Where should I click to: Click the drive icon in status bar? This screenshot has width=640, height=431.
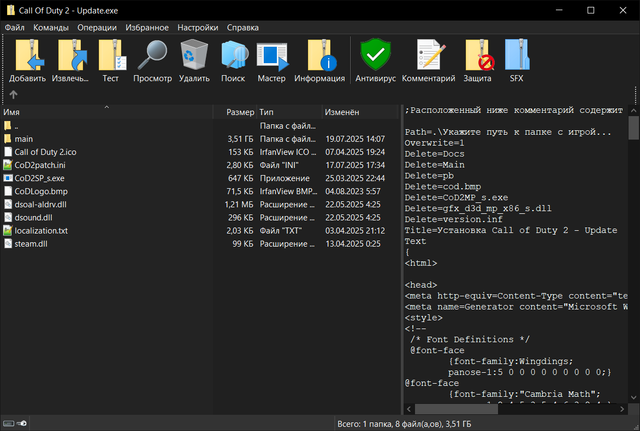[x=8, y=423]
